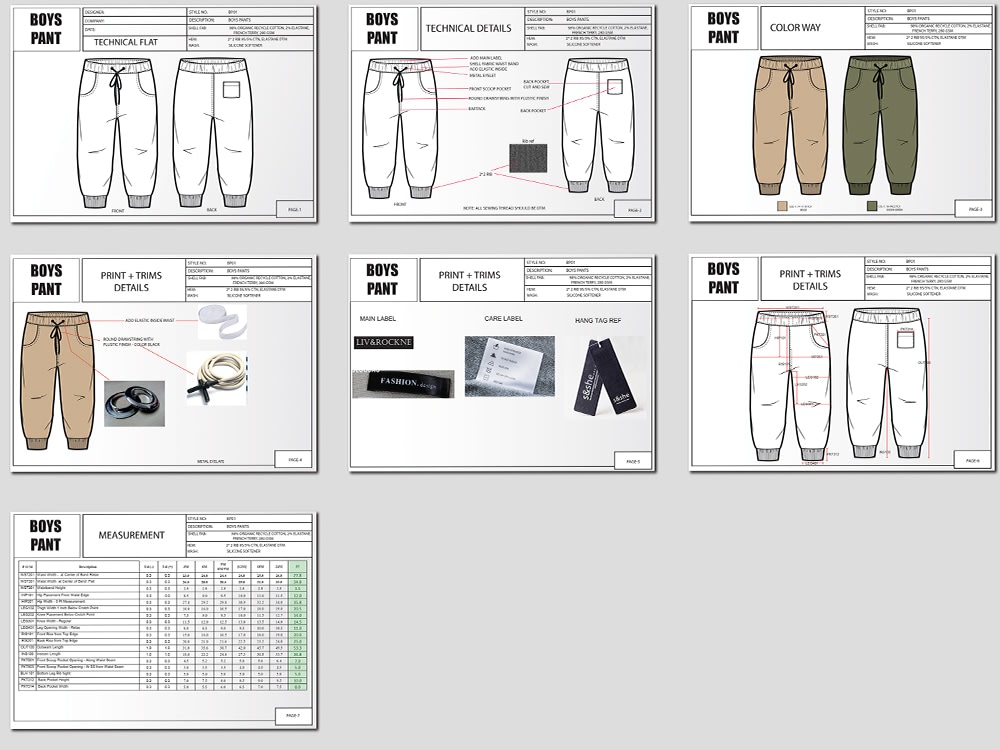
Task: Click the PAGE-1 box
Action: [295, 209]
